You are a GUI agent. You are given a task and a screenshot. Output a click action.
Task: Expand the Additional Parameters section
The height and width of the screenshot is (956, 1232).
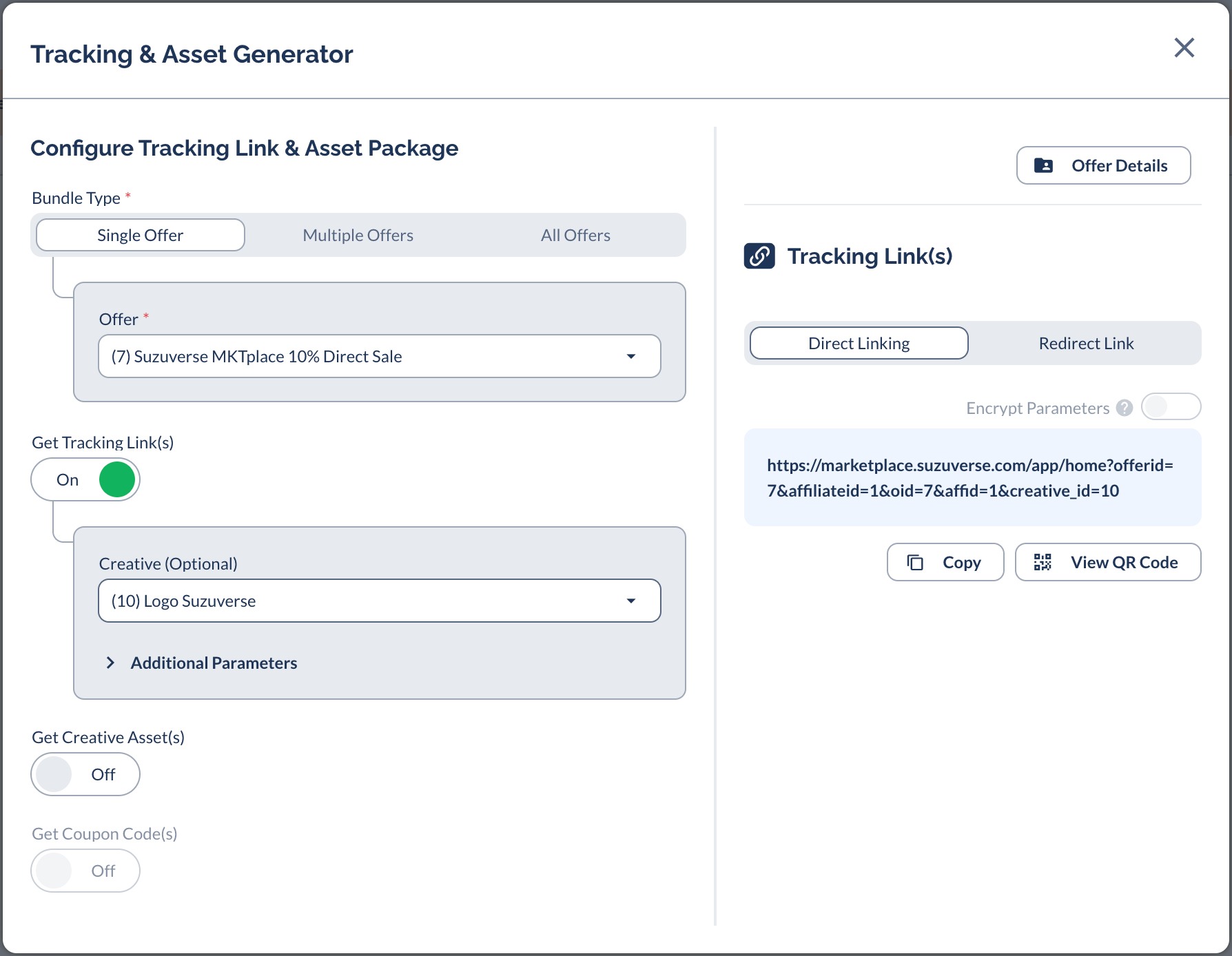click(214, 663)
